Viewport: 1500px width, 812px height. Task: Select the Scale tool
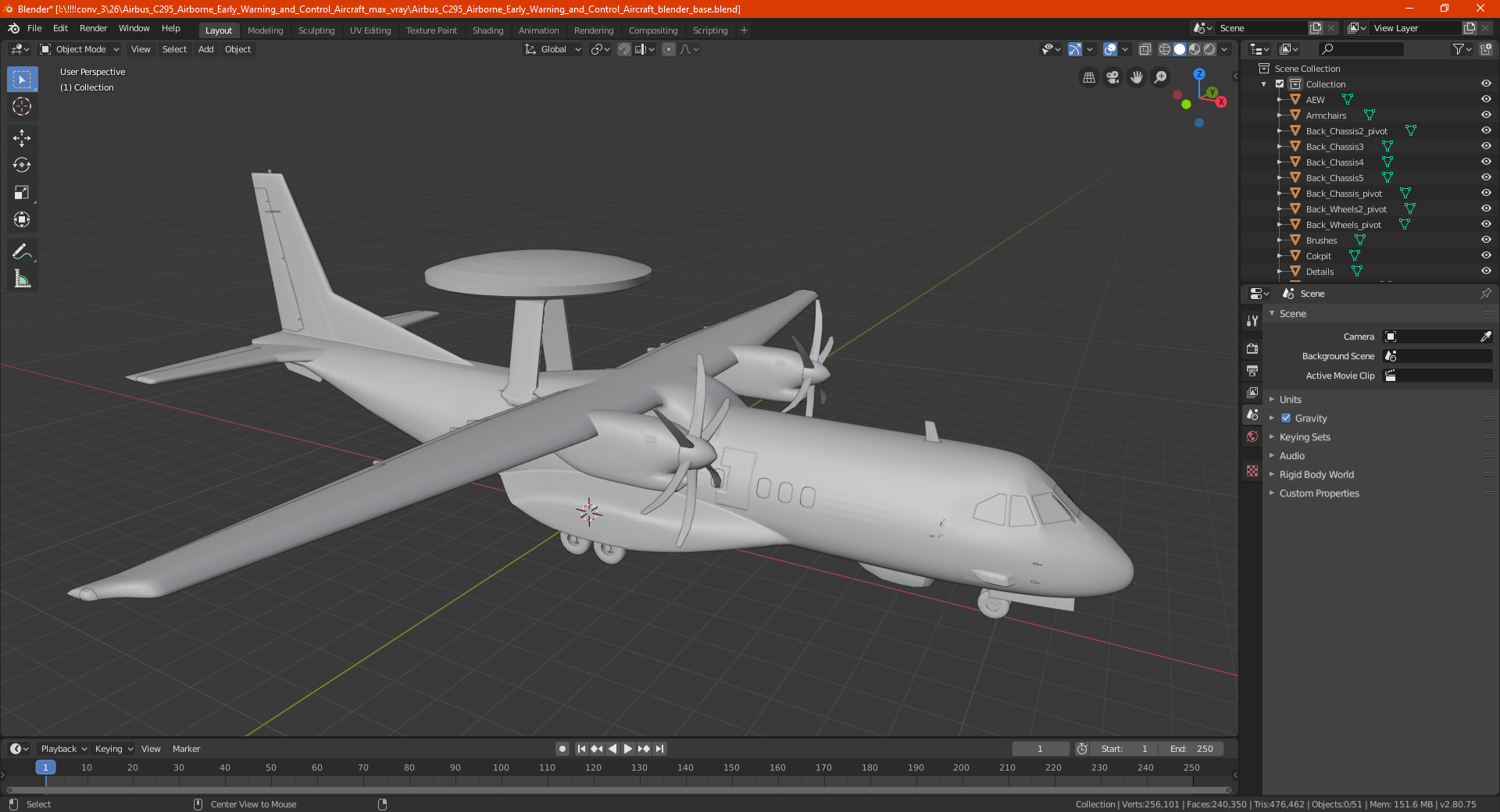[22, 192]
